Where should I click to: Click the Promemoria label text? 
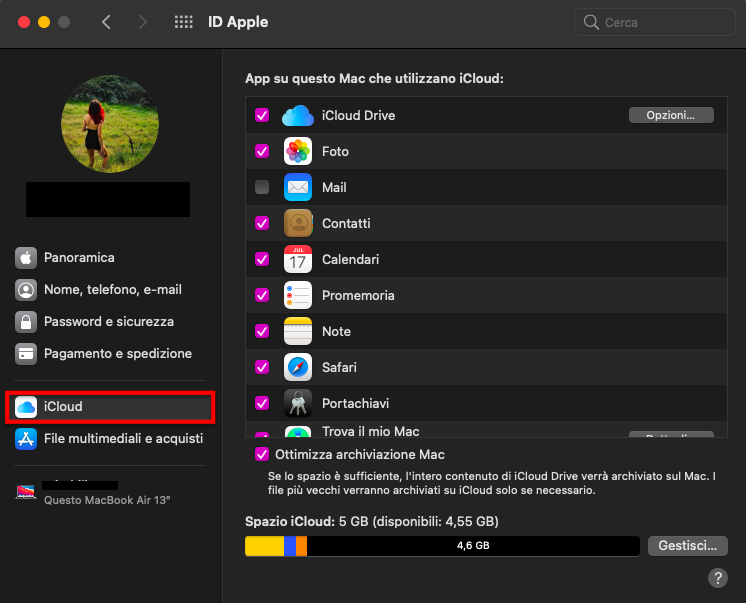(x=358, y=296)
